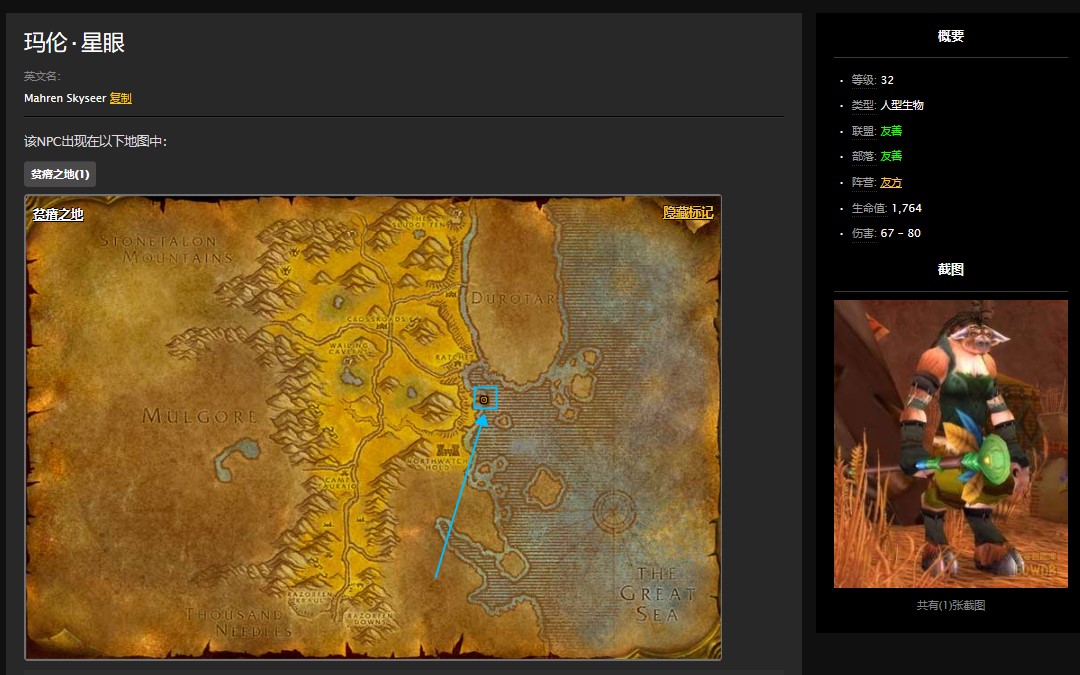The width and height of the screenshot is (1080, 675).
Task: Click the 玛伦·星眼 page title
Action: (74, 43)
